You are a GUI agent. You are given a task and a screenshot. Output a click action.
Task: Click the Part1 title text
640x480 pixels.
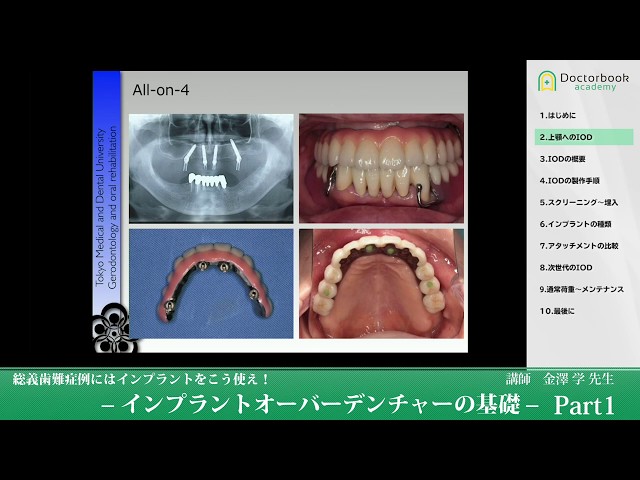coord(584,405)
